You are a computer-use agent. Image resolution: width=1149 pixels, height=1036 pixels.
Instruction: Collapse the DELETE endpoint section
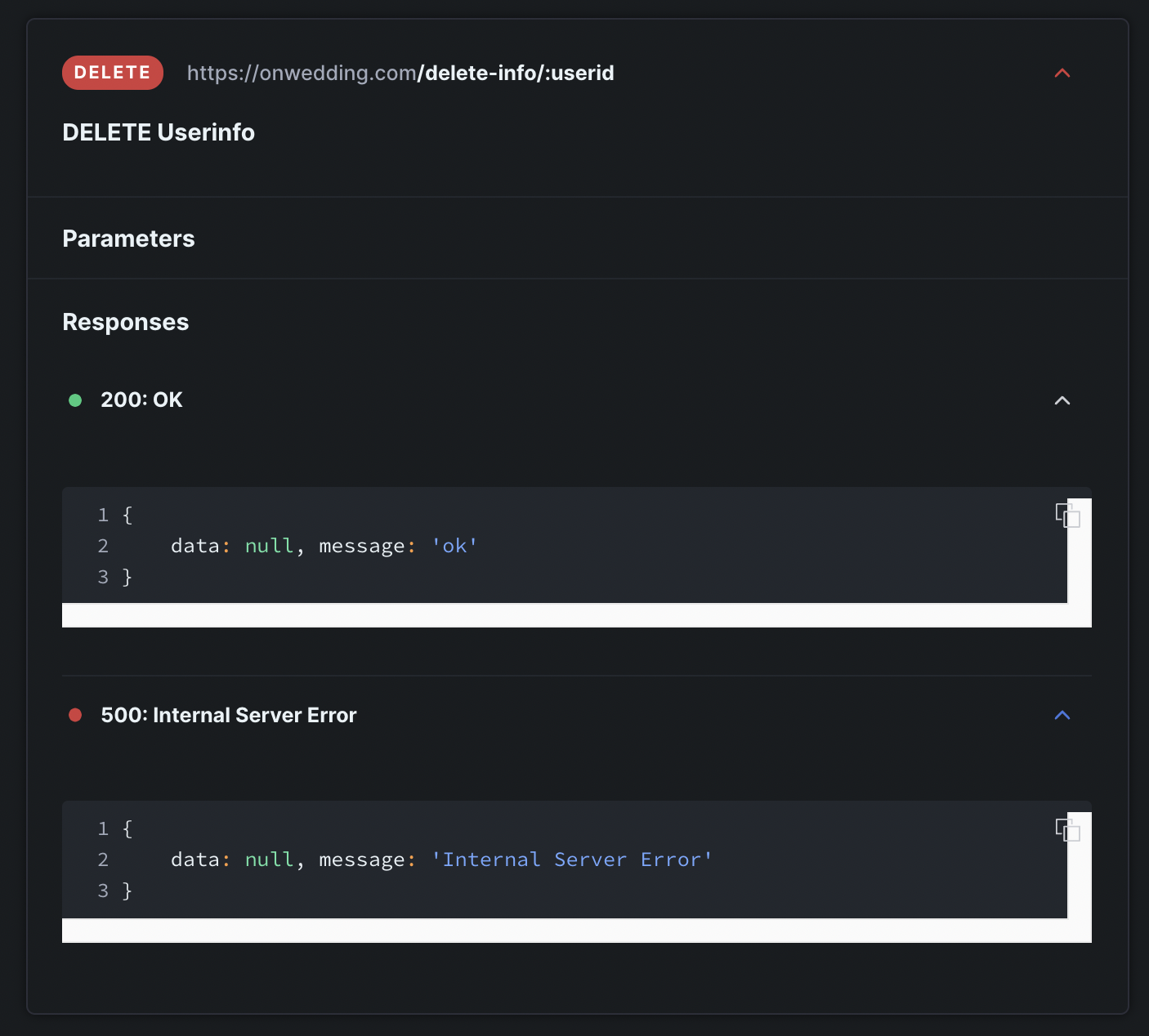pos(1062,73)
